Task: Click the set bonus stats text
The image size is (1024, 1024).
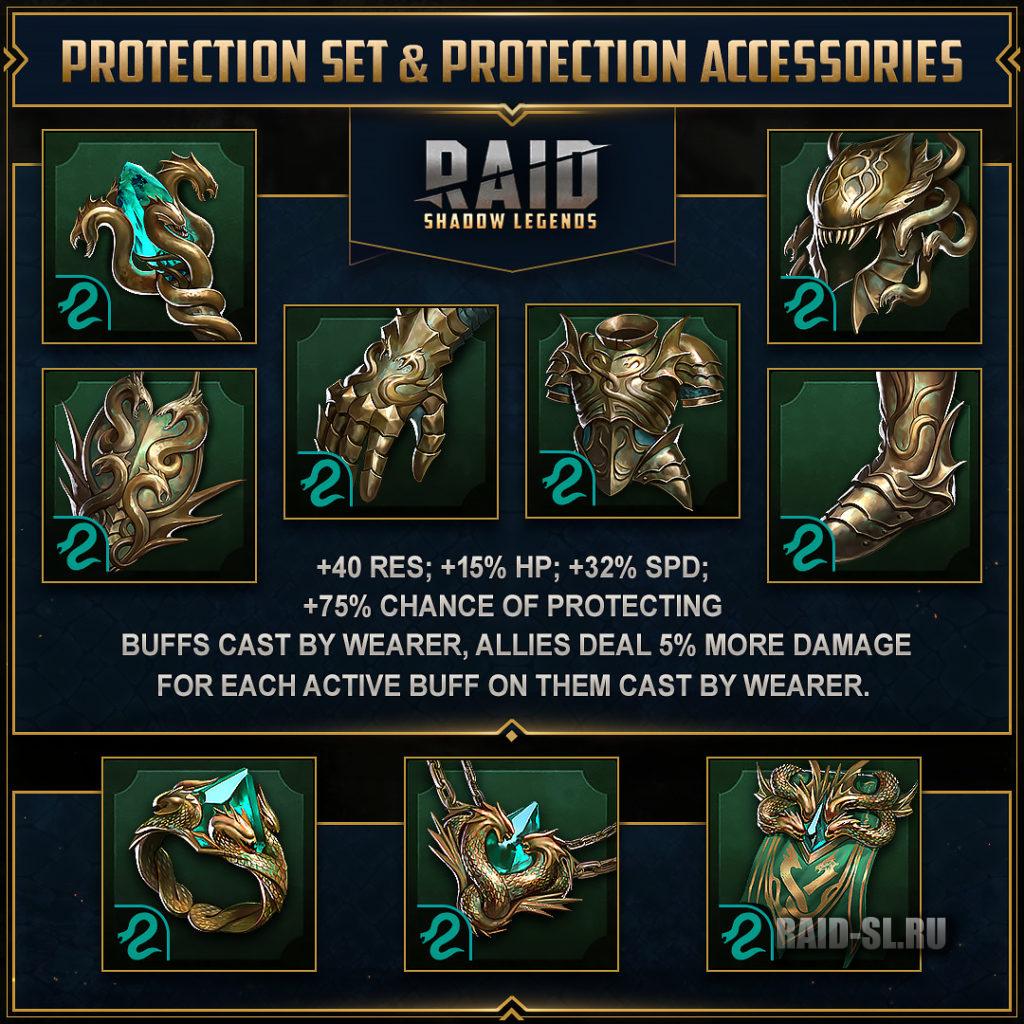Action: 515,626
